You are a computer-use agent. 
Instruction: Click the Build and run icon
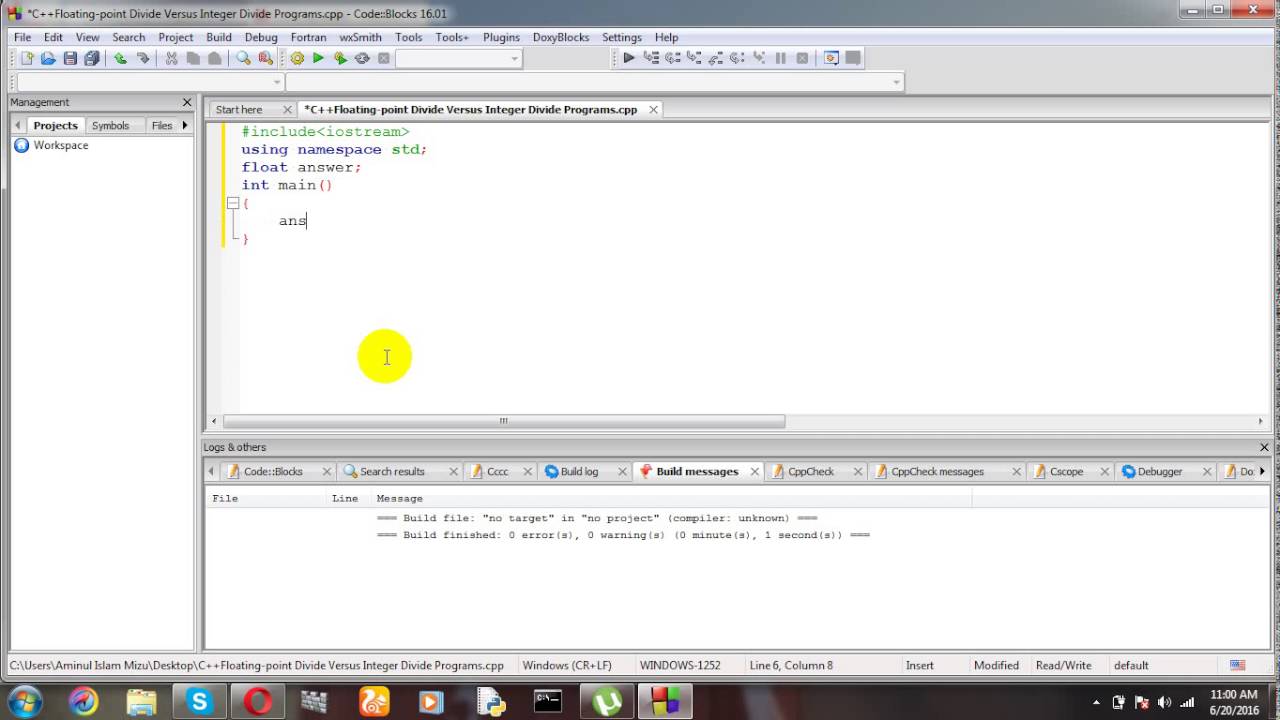(x=340, y=58)
